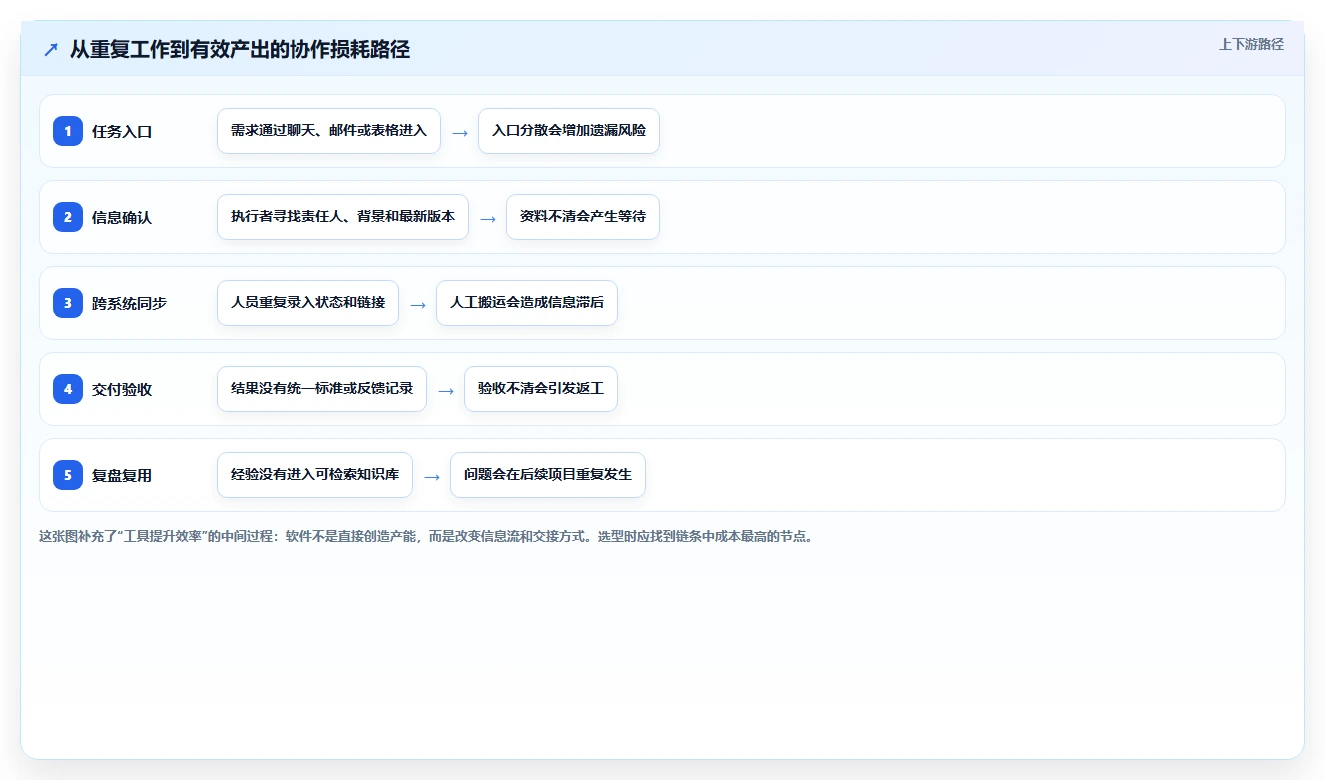Click the 上下游路径 label in the header

[x=1251, y=44]
